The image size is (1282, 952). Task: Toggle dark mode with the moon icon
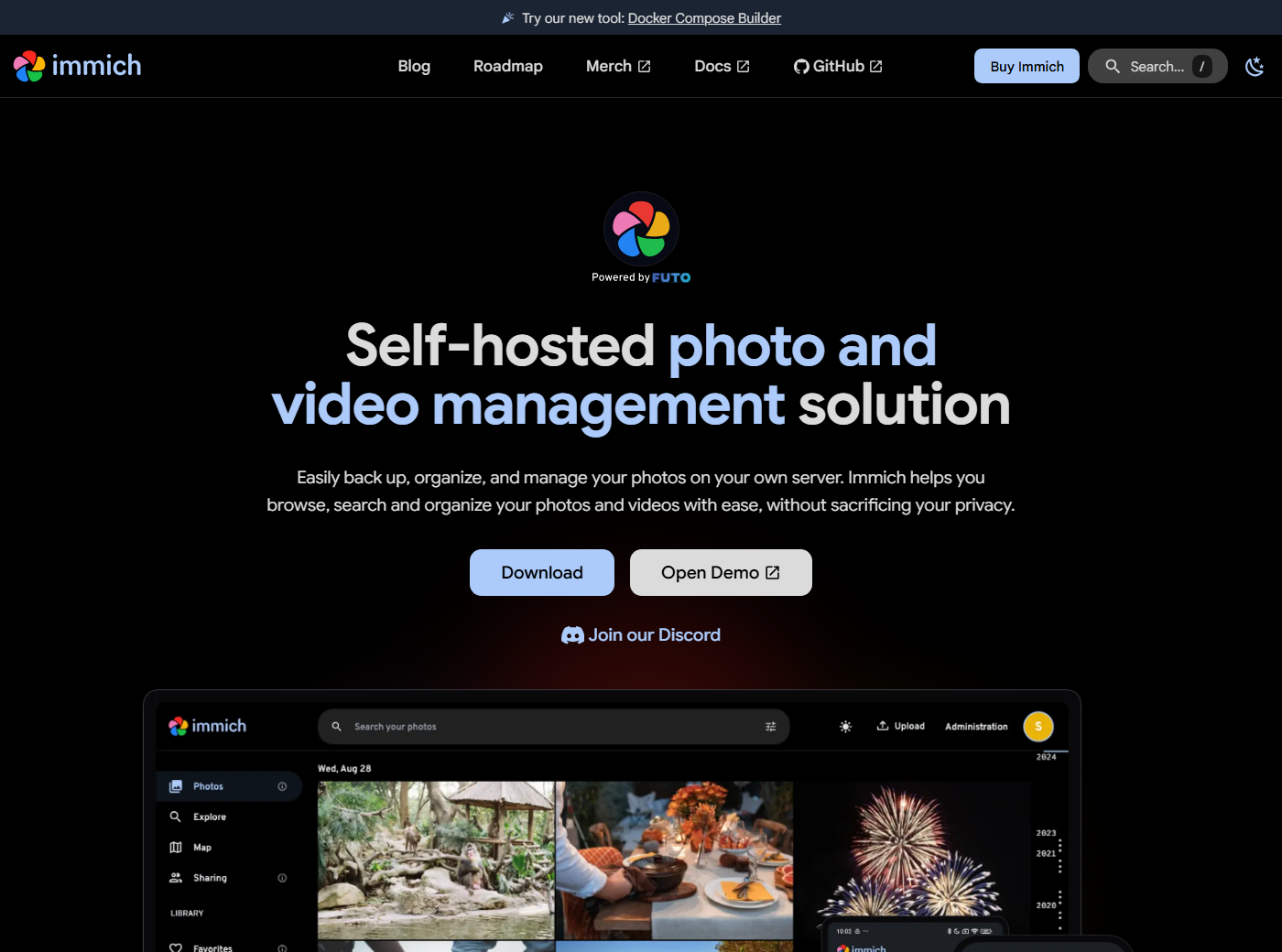(1255, 66)
